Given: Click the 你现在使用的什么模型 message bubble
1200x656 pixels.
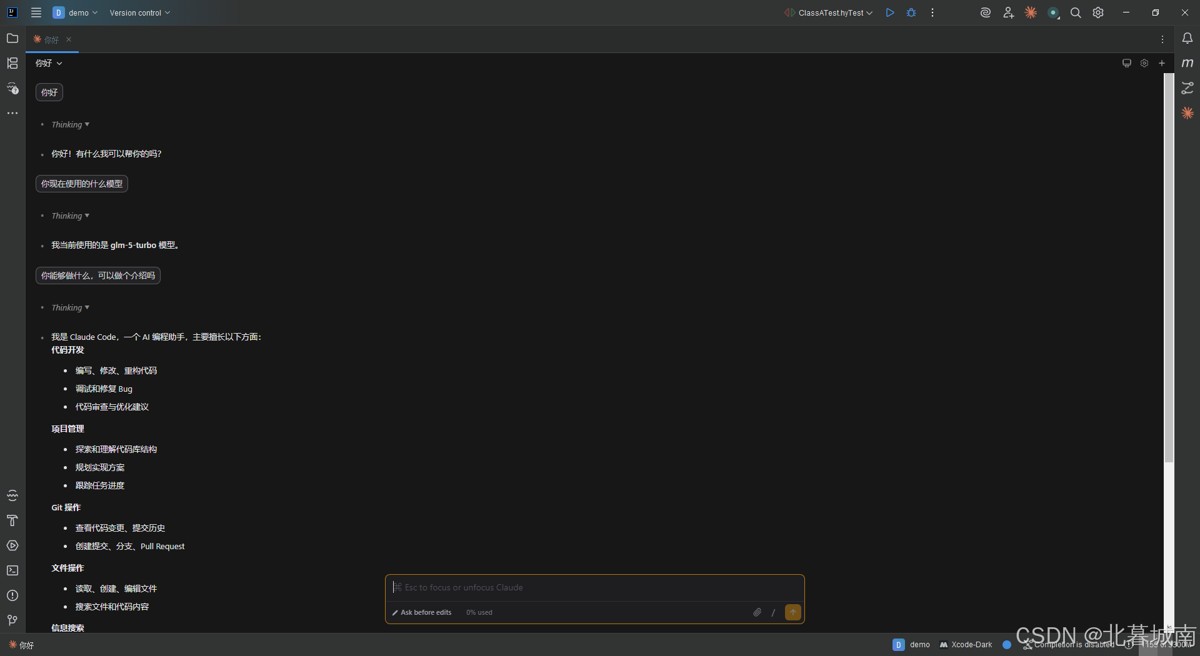Looking at the screenshot, I should pos(82,184).
